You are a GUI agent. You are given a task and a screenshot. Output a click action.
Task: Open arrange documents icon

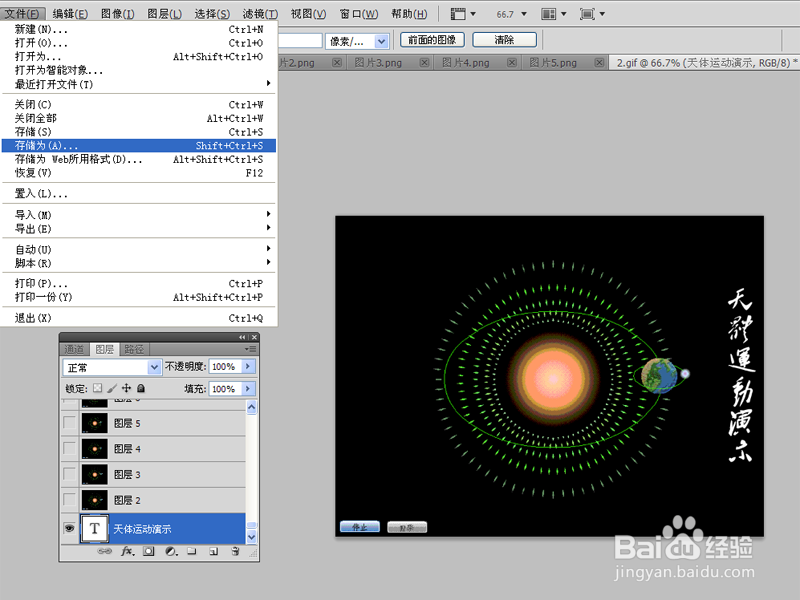coord(554,14)
